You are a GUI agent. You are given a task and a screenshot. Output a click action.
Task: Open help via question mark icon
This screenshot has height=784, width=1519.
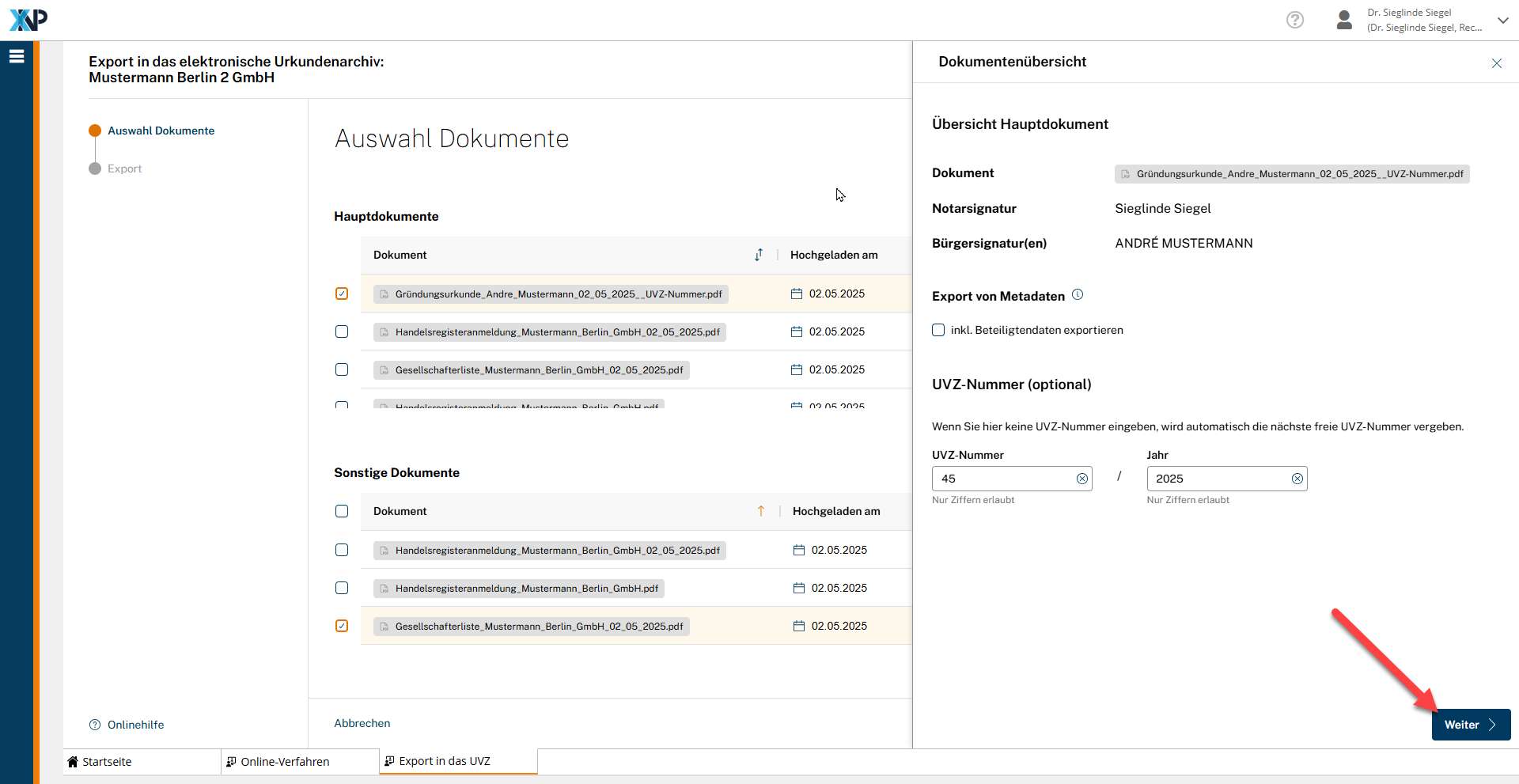point(1294,20)
